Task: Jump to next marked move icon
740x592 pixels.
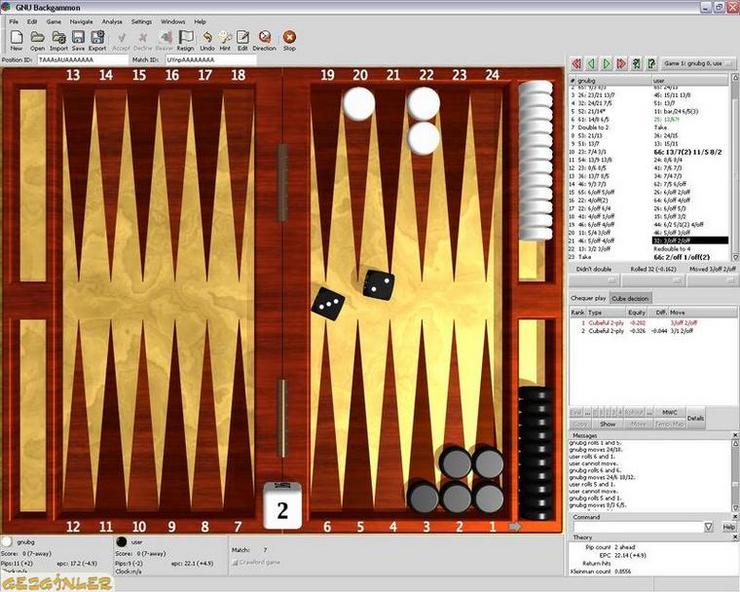Action: click(636, 63)
